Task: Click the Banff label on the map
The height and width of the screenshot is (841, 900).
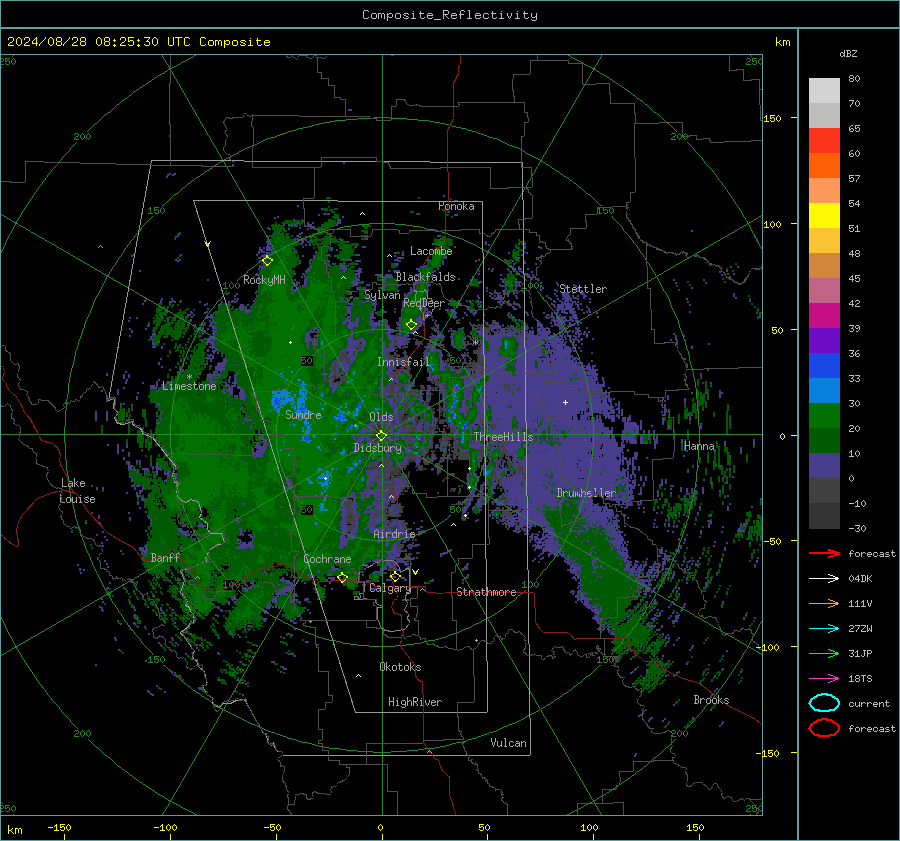Action: [165, 557]
